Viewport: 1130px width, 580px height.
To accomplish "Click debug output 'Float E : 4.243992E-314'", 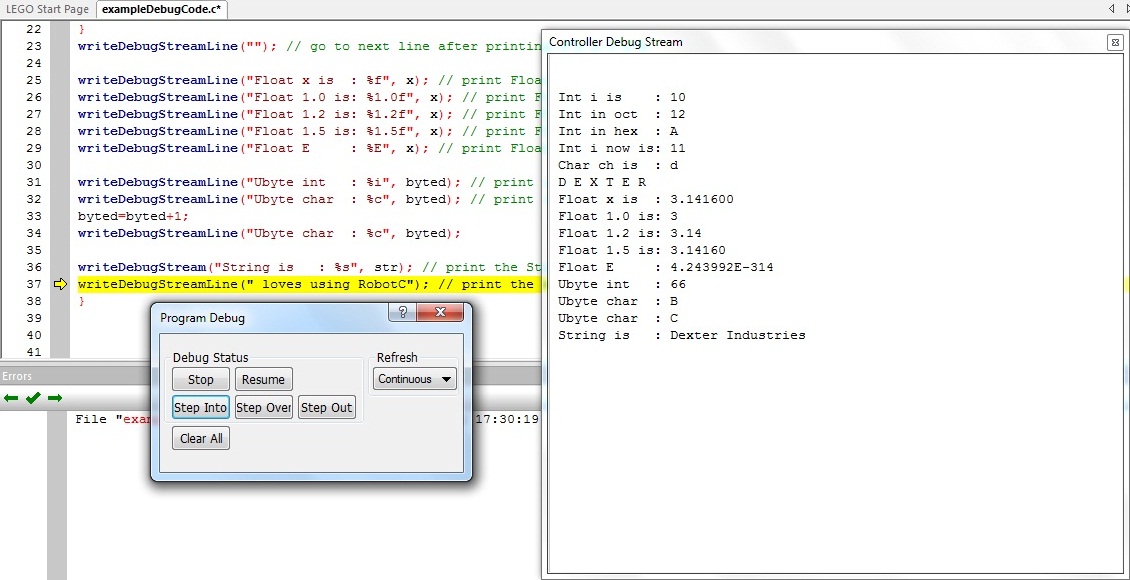I will pyautogui.click(x=666, y=267).
